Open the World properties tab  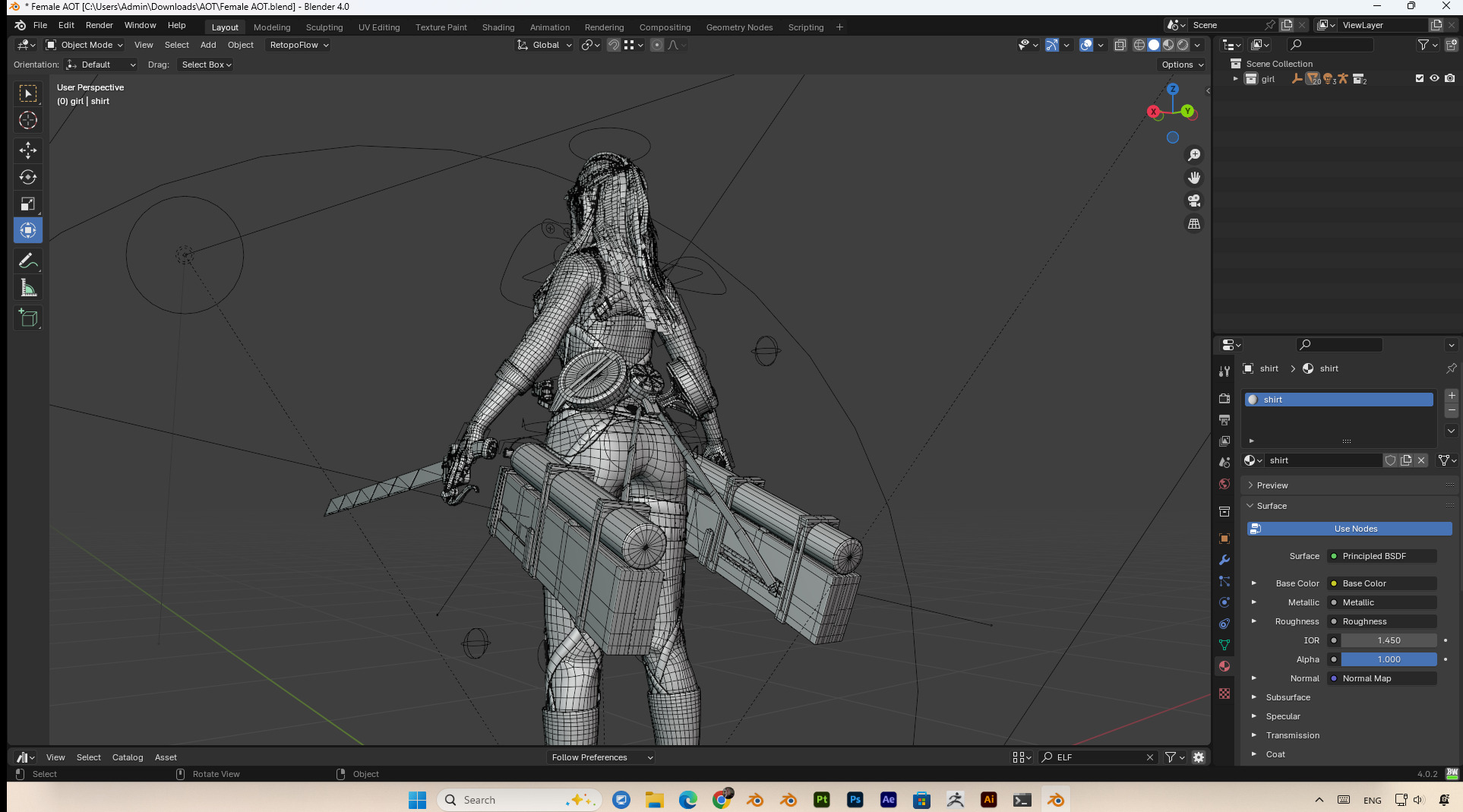[x=1224, y=484]
